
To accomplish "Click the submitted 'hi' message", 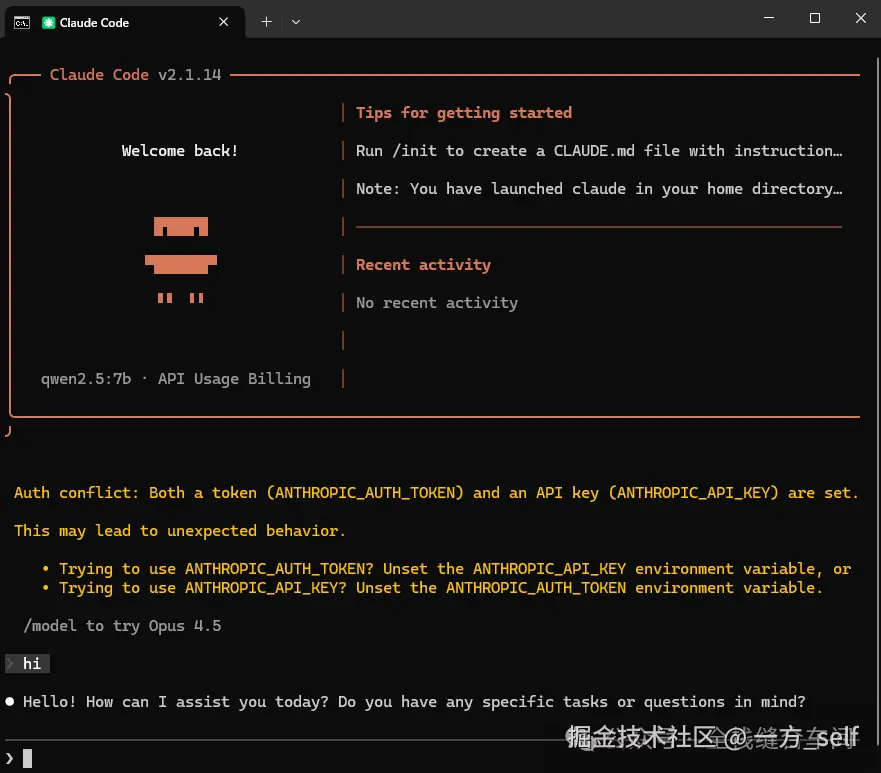I will click(28, 663).
